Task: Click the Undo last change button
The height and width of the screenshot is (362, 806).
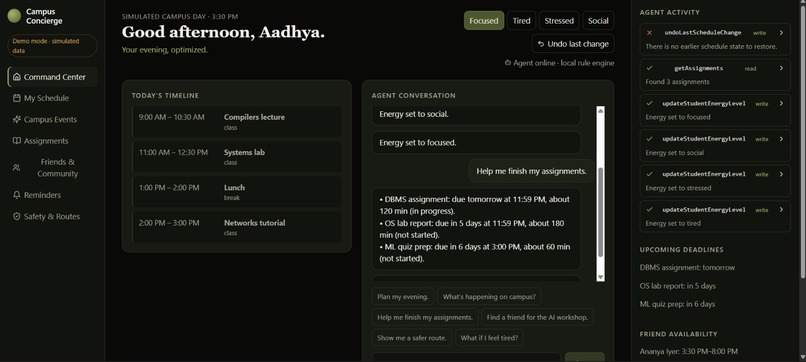Action: click(573, 44)
